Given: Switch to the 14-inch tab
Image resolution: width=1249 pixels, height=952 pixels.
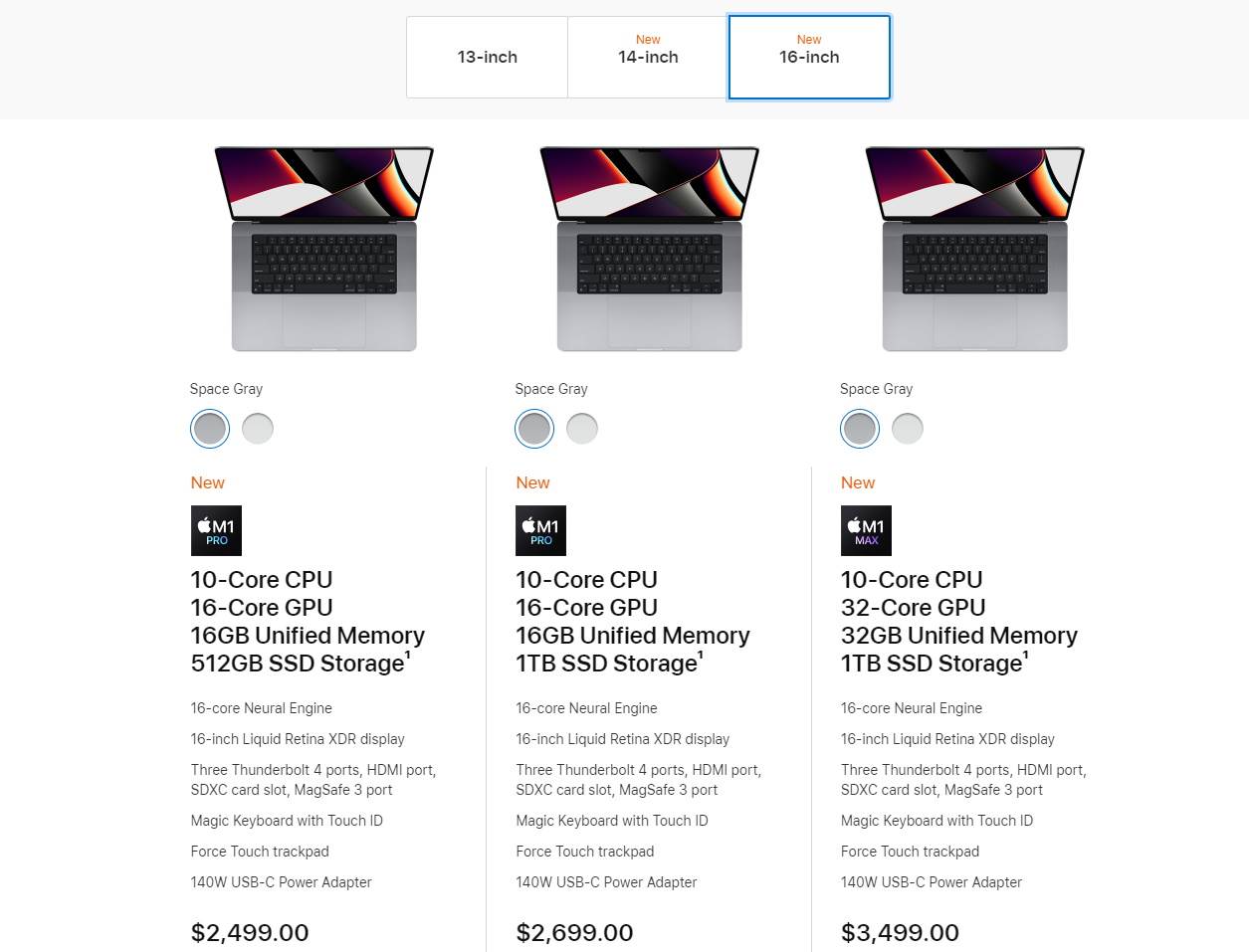Looking at the screenshot, I should [648, 57].
